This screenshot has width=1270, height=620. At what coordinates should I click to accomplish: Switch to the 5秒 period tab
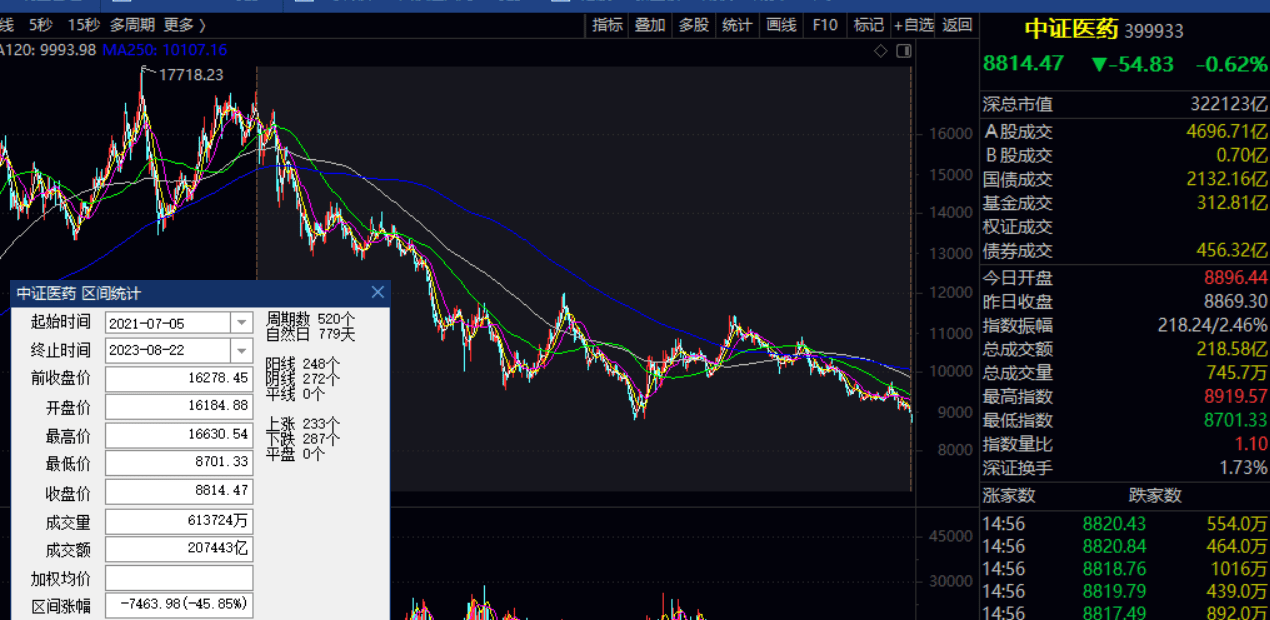[41, 25]
